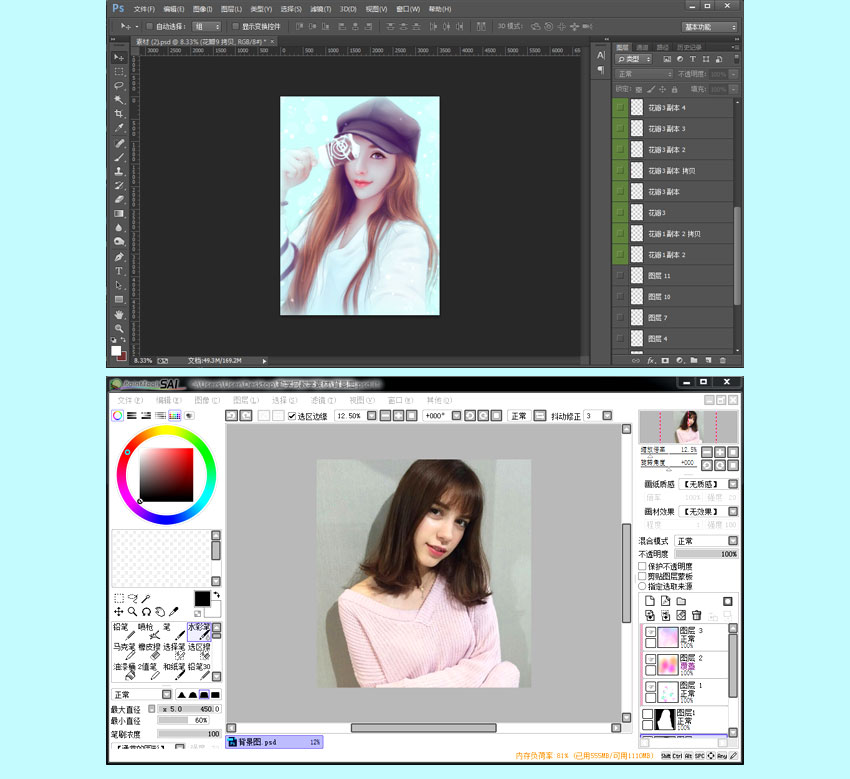The image size is (850, 779).
Task: Click the SAI new layer folder icon
Action: coord(681,601)
